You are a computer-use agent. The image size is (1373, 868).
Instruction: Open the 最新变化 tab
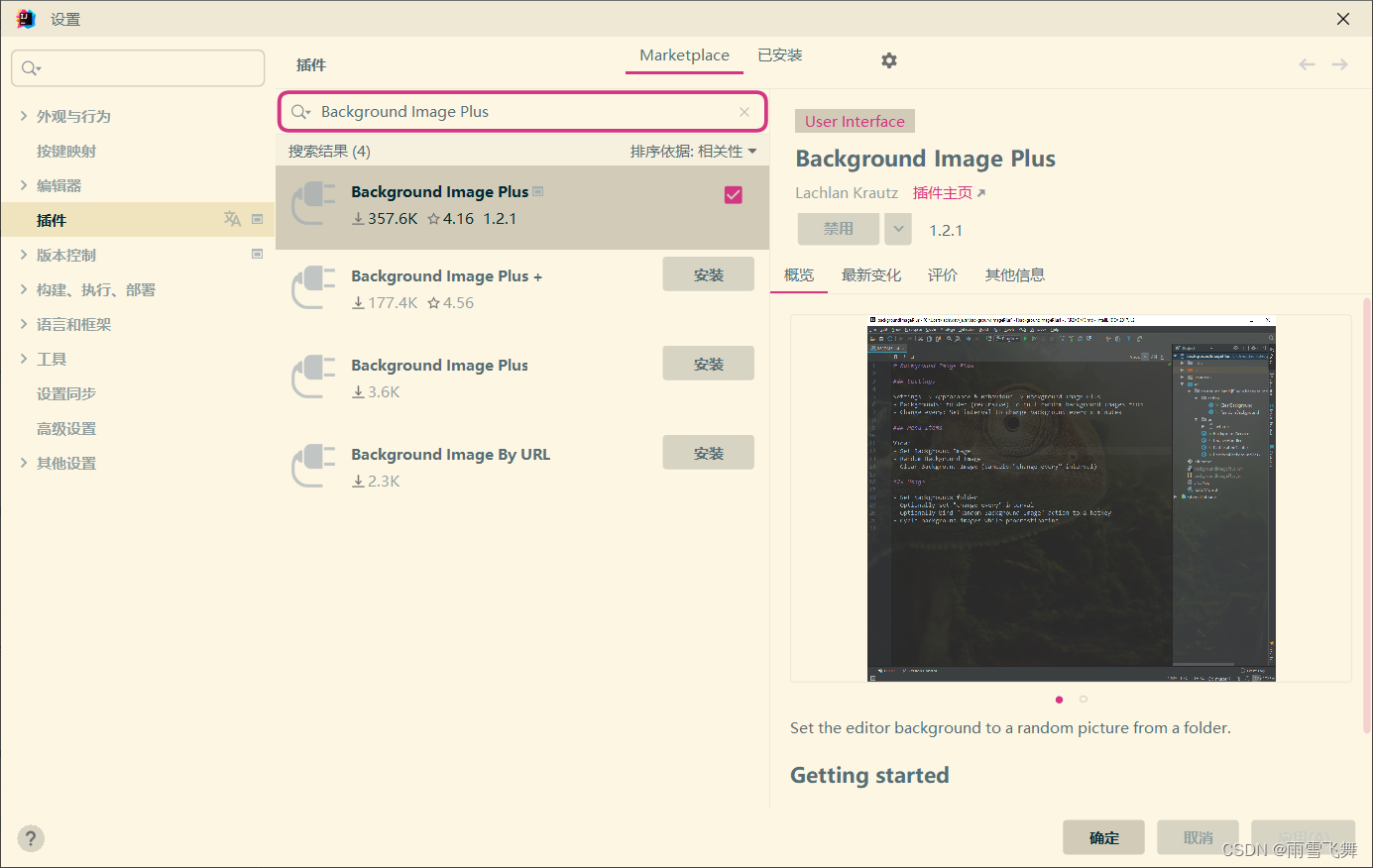pos(871,275)
